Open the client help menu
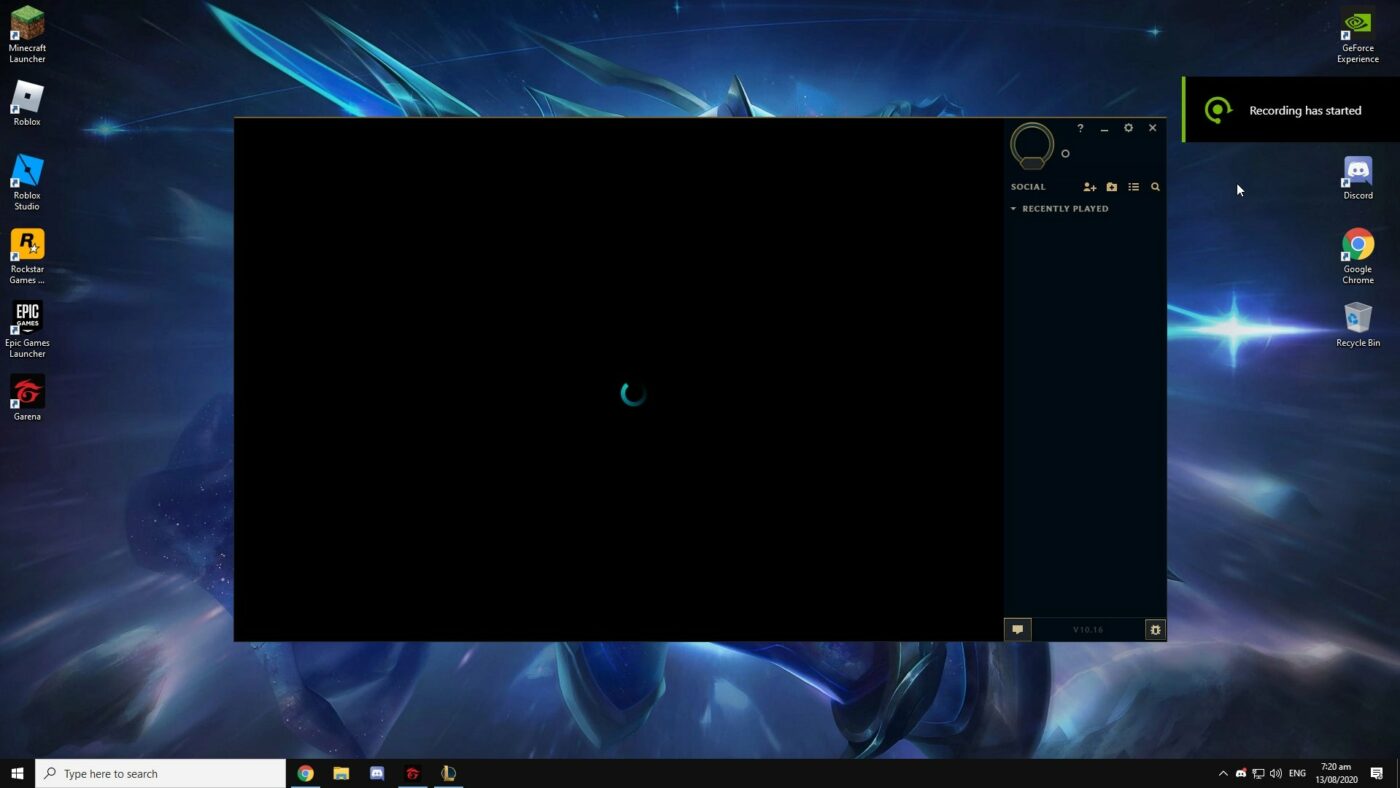This screenshot has width=1400, height=788. (1080, 128)
